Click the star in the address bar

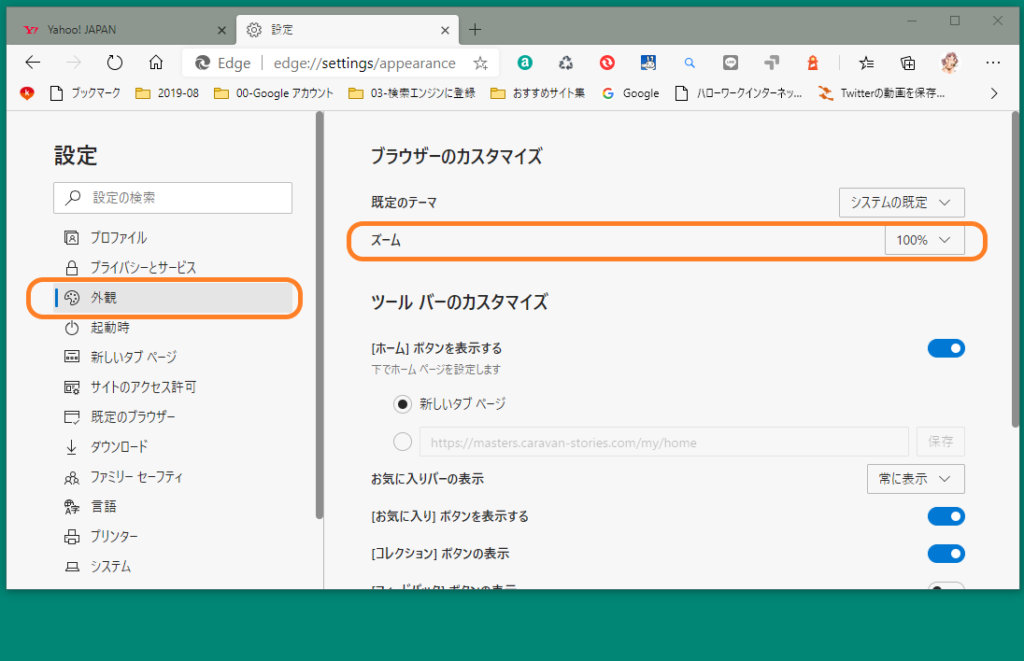click(x=480, y=62)
